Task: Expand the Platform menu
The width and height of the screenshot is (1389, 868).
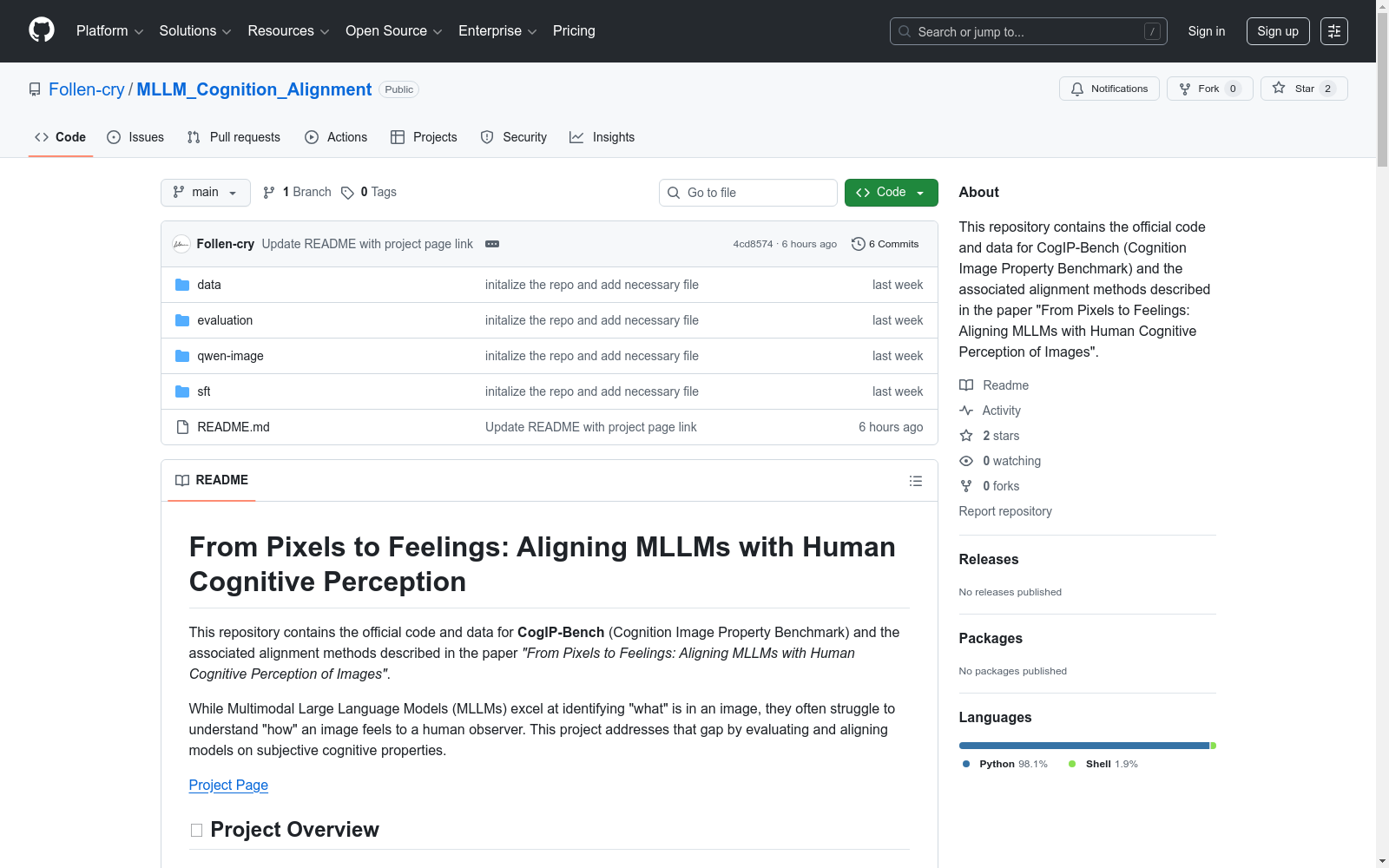Action: click(110, 31)
